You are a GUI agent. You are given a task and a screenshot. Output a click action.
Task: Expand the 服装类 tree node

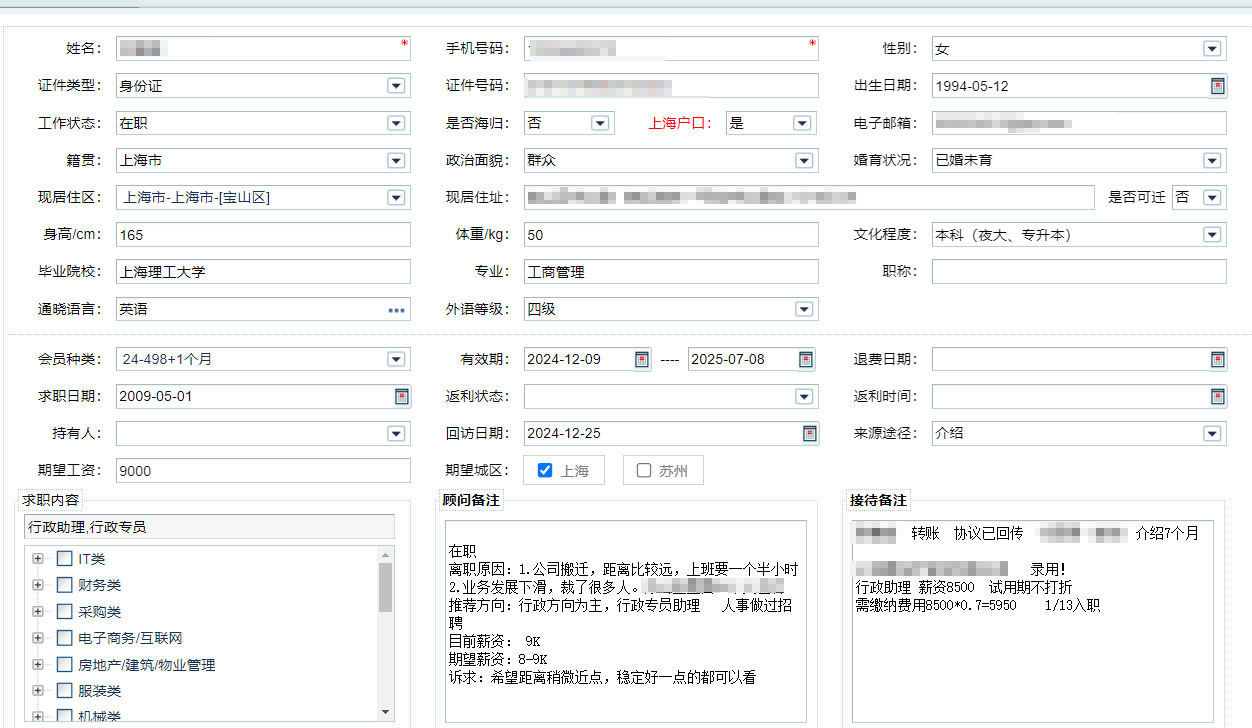[38, 691]
